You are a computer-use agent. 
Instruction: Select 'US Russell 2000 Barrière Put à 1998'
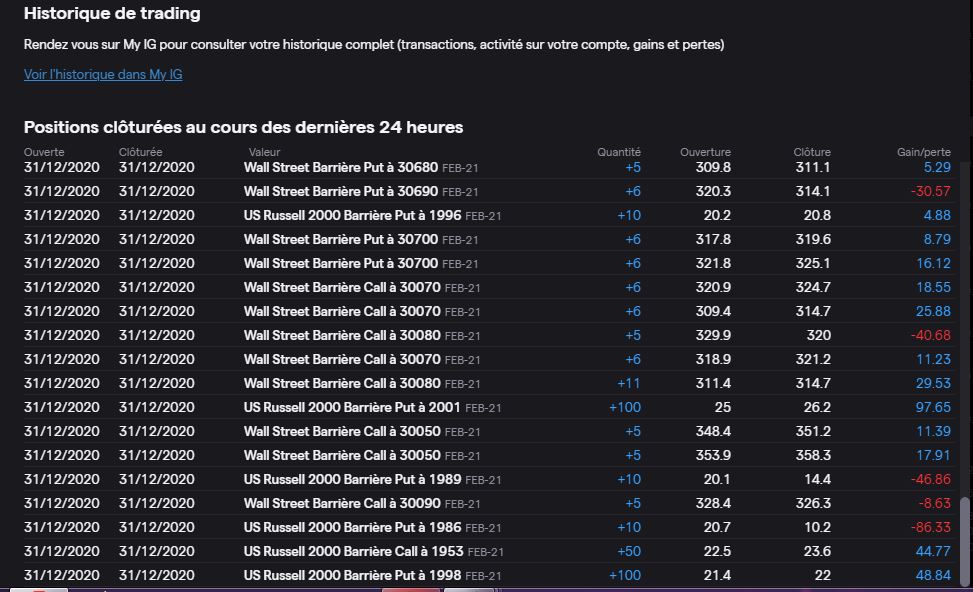click(352, 575)
